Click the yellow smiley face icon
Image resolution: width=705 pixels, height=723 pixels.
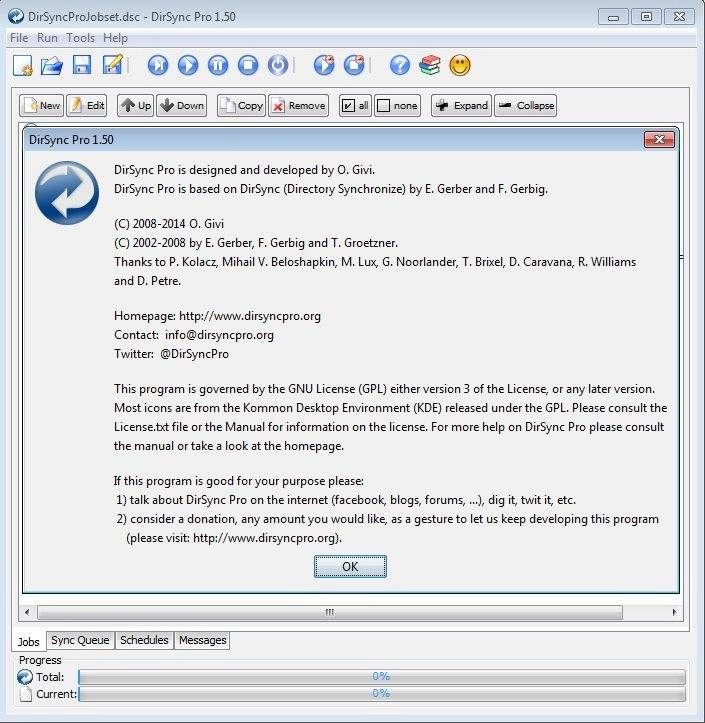point(460,65)
